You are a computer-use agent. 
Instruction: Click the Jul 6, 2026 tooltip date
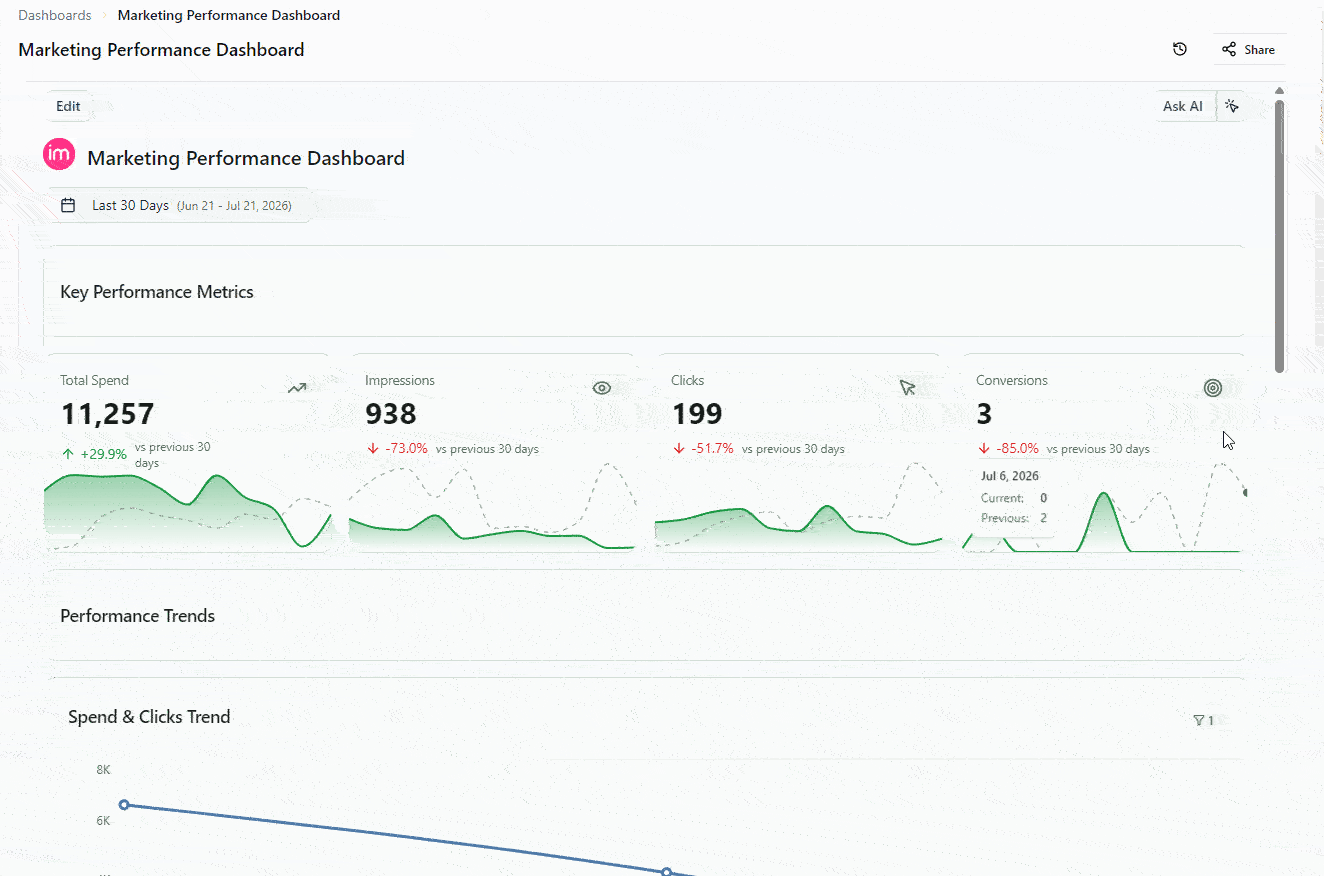pyautogui.click(x=1010, y=476)
